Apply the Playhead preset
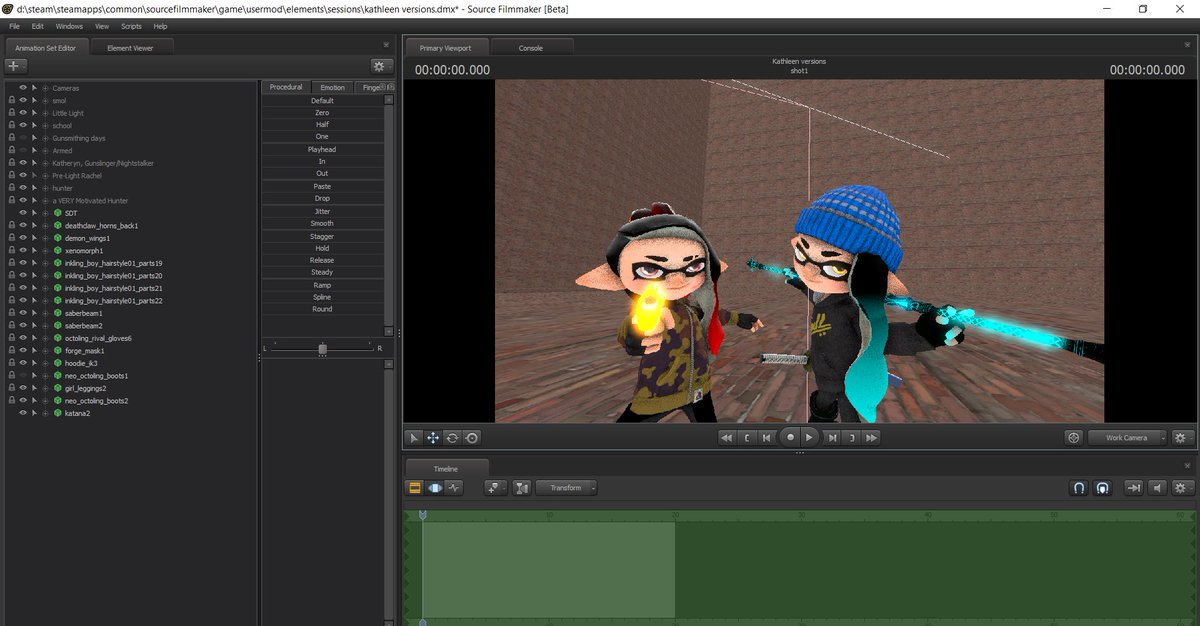 pyautogui.click(x=322, y=149)
